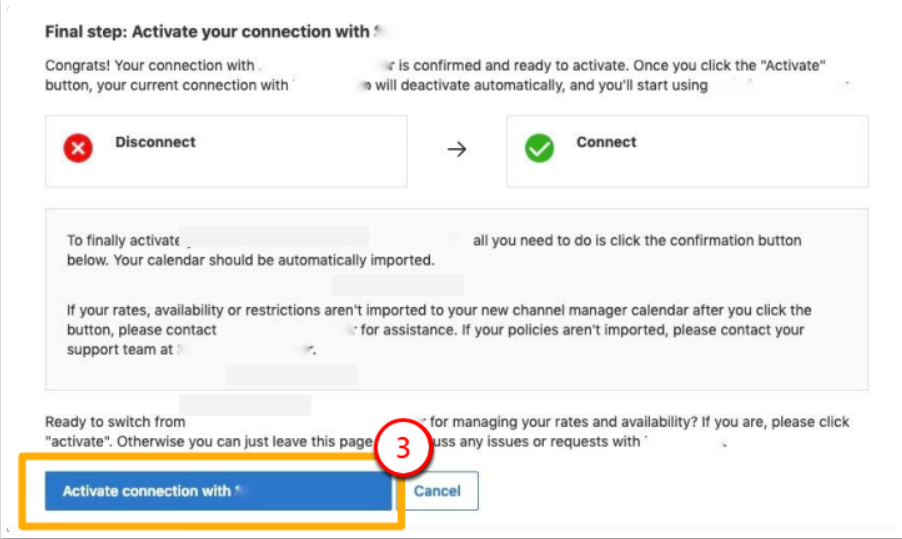Click the 'To finally activate' instruction text
The image size is (902, 539).
[122, 241]
